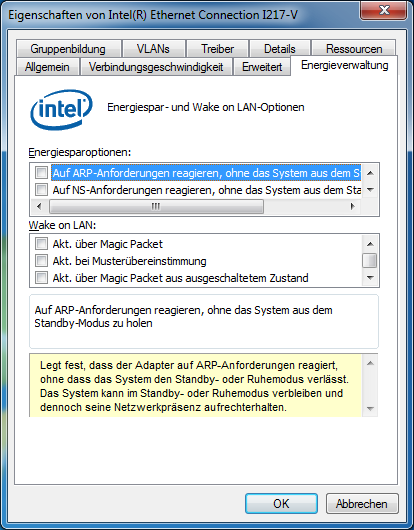The height and width of the screenshot is (530, 414).
Task: Enable the NS-Anforderungen checkbox
Action: tap(42, 190)
